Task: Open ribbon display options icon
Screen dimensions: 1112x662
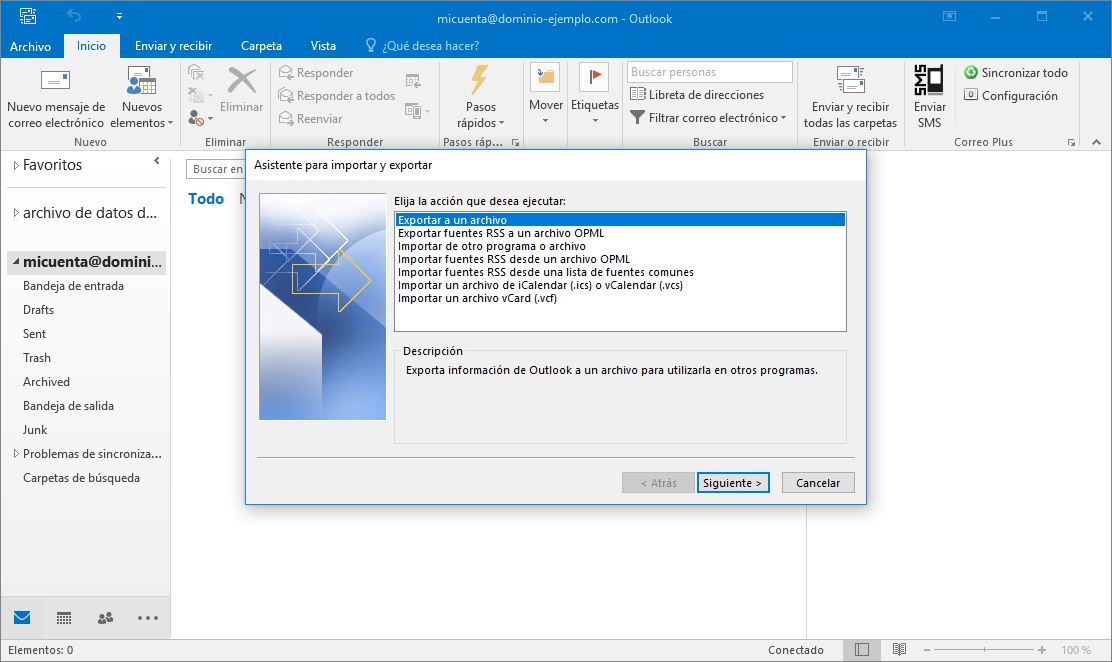Action: point(950,16)
